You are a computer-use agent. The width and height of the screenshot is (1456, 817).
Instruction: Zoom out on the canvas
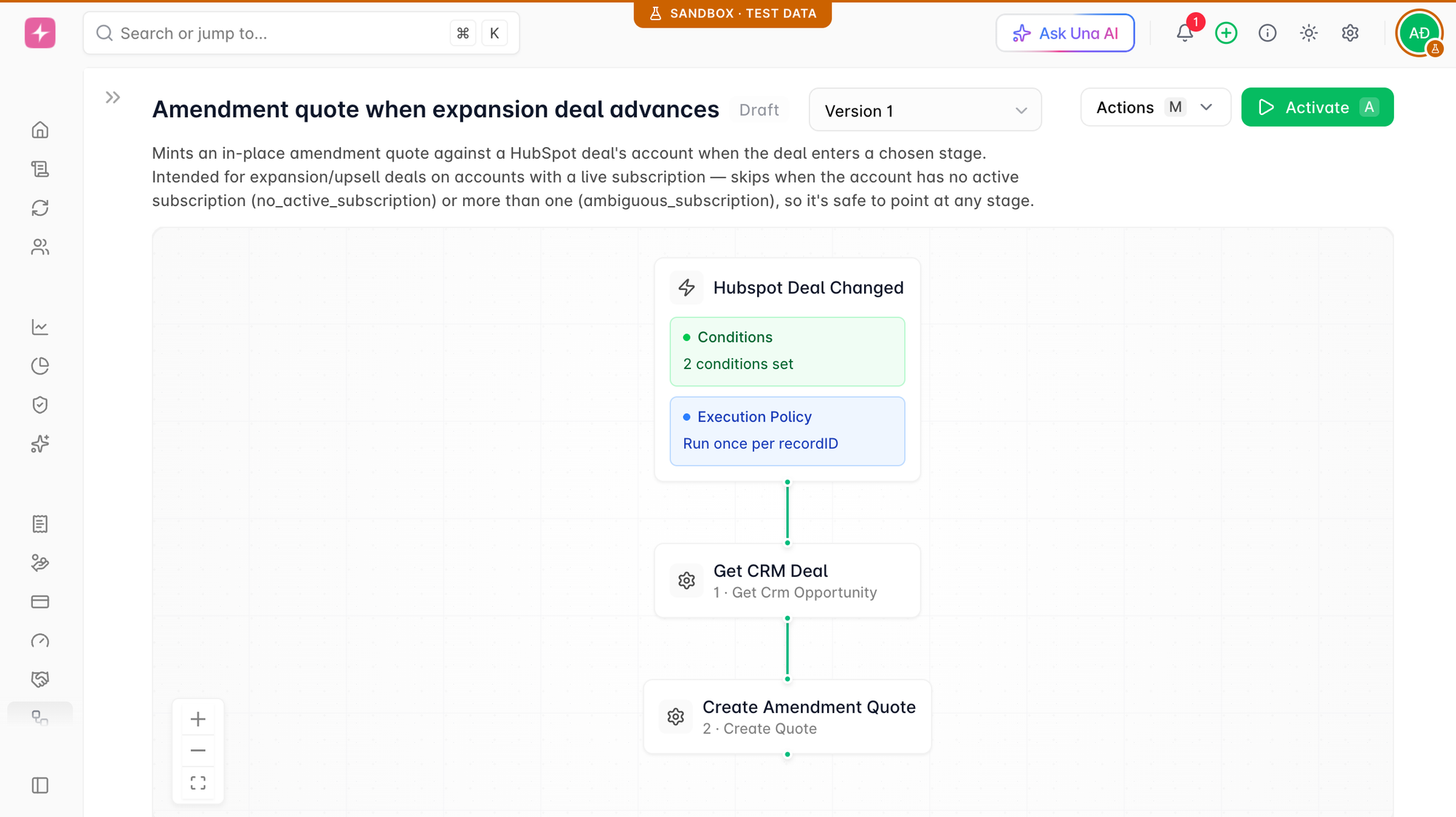[x=198, y=751]
